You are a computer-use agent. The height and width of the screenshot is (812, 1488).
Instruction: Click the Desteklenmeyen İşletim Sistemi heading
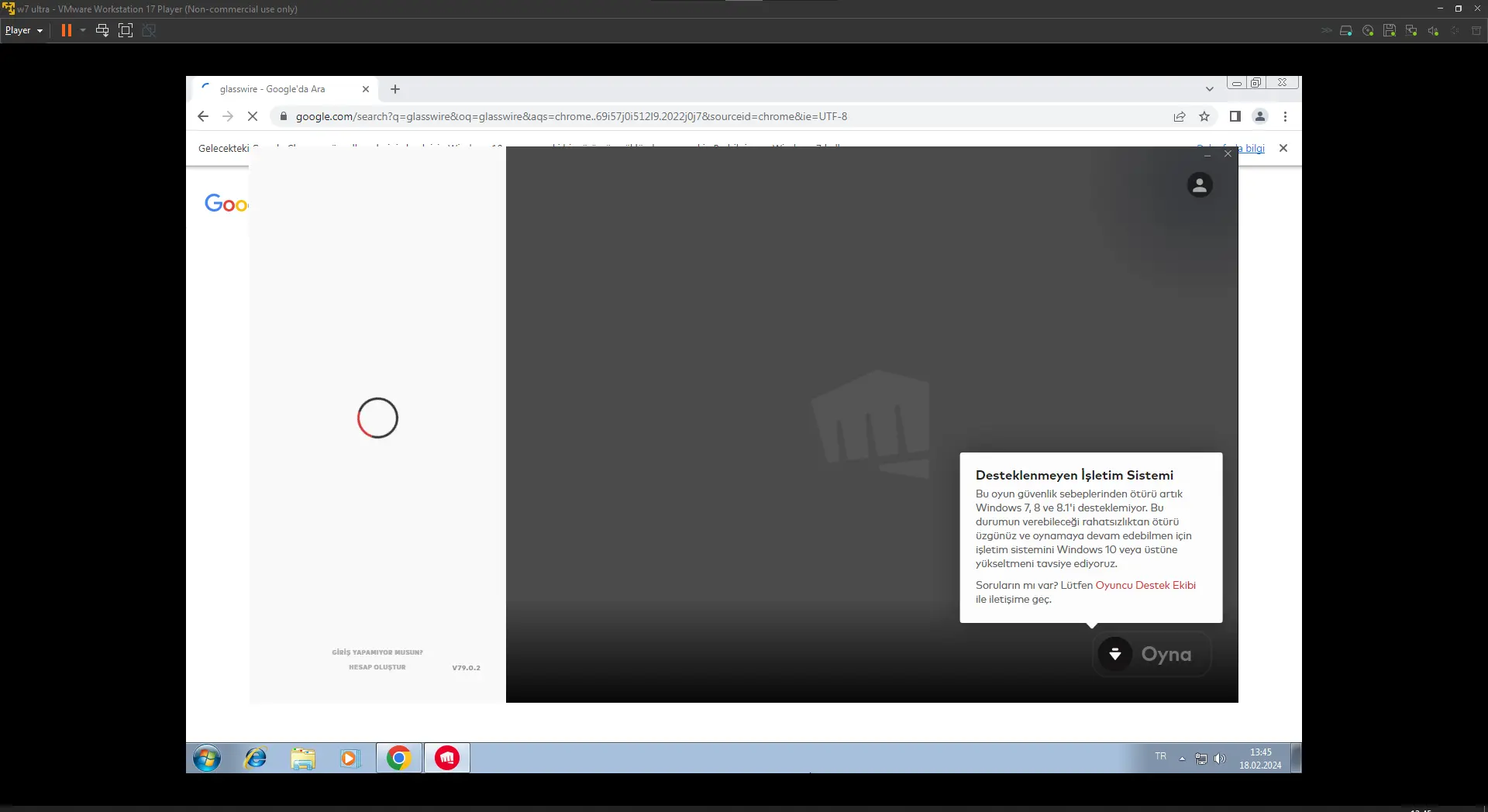pyautogui.click(x=1074, y=475)
